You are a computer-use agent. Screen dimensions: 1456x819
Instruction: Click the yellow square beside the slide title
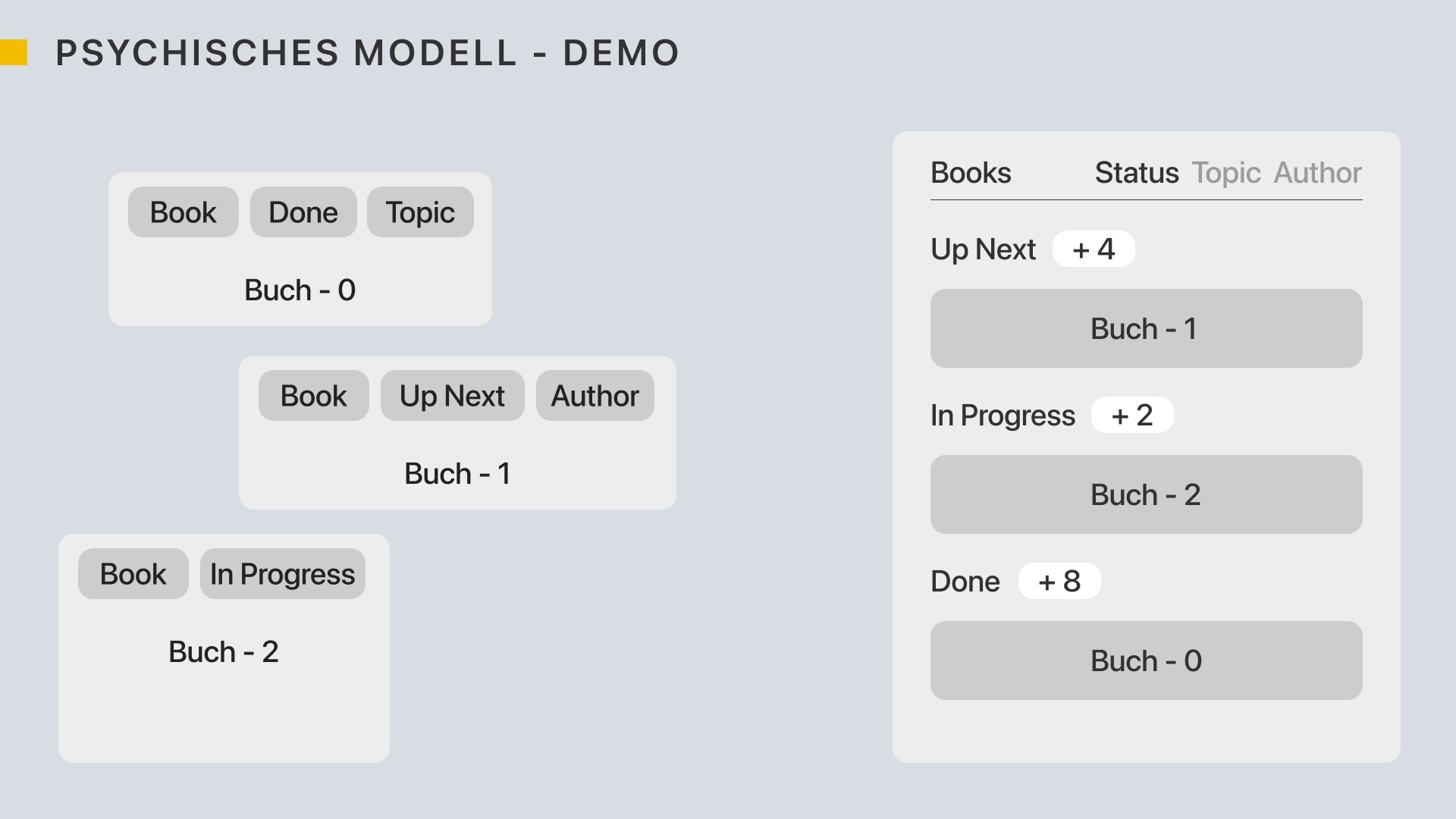[14, 52]
